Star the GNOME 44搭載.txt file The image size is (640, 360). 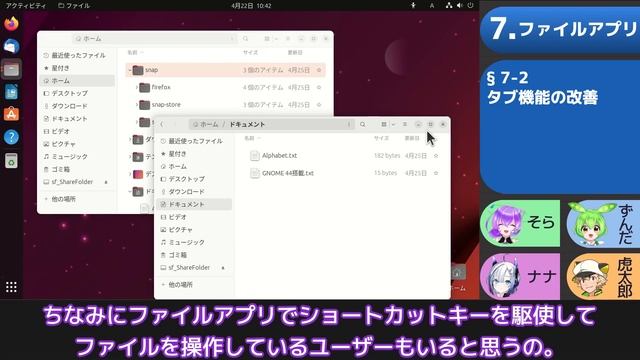[436, 173]
